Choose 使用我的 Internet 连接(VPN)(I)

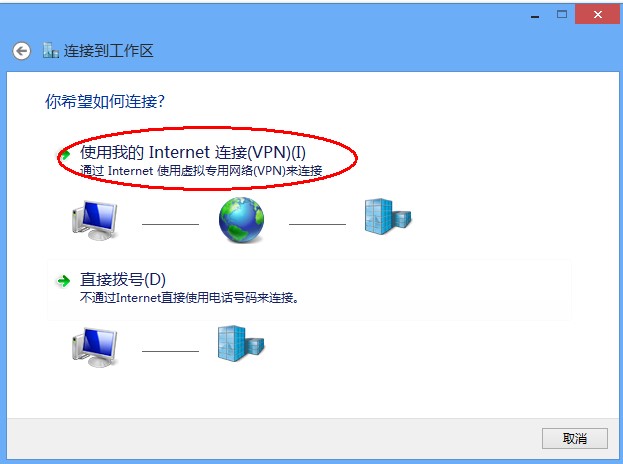[x=193, y=153]
